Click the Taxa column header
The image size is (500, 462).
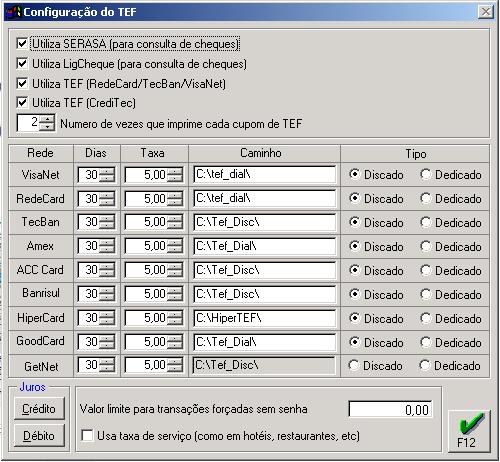click(x=152, y=153)
